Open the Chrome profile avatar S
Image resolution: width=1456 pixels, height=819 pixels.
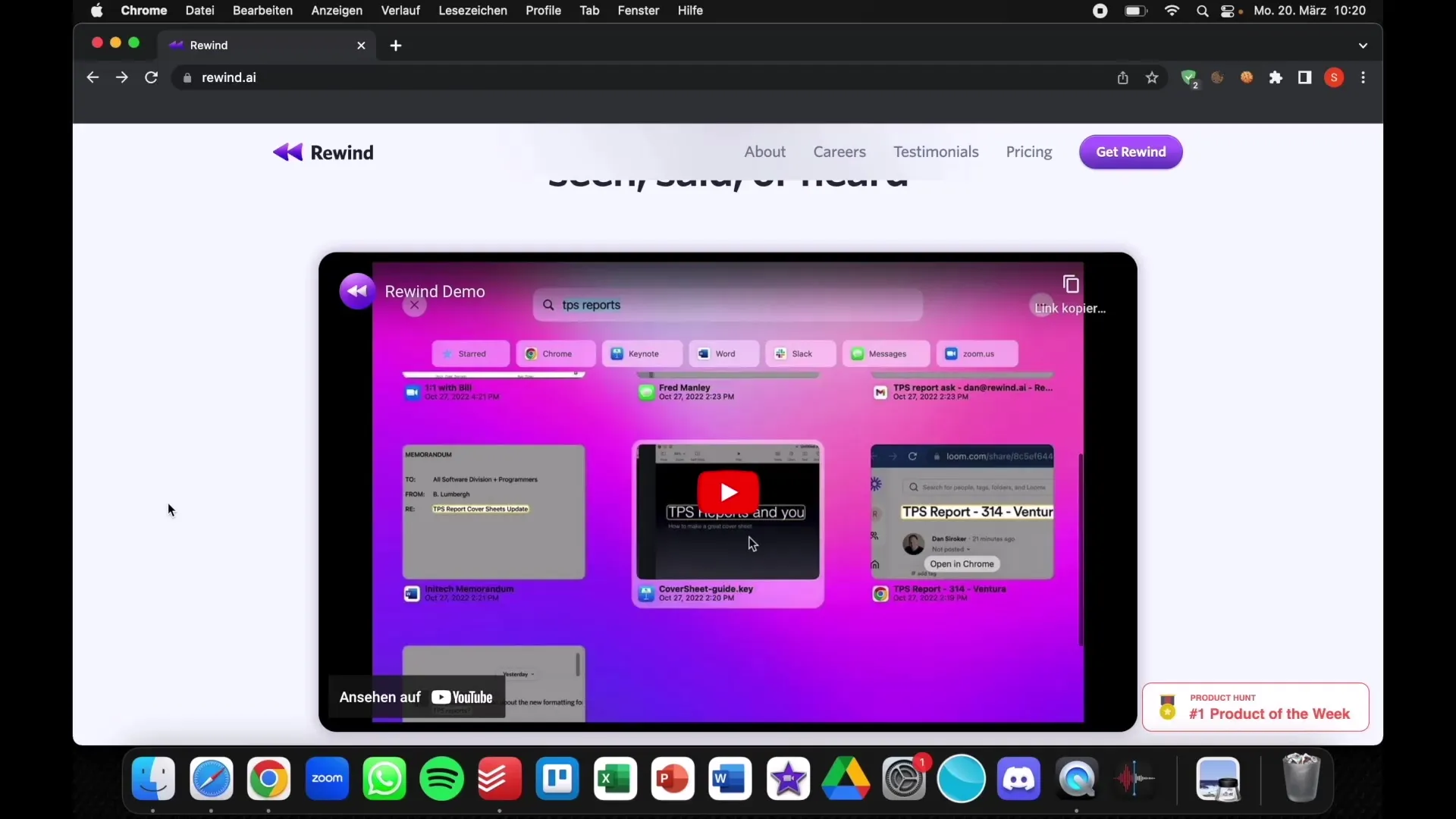[x=1334, y=77]
